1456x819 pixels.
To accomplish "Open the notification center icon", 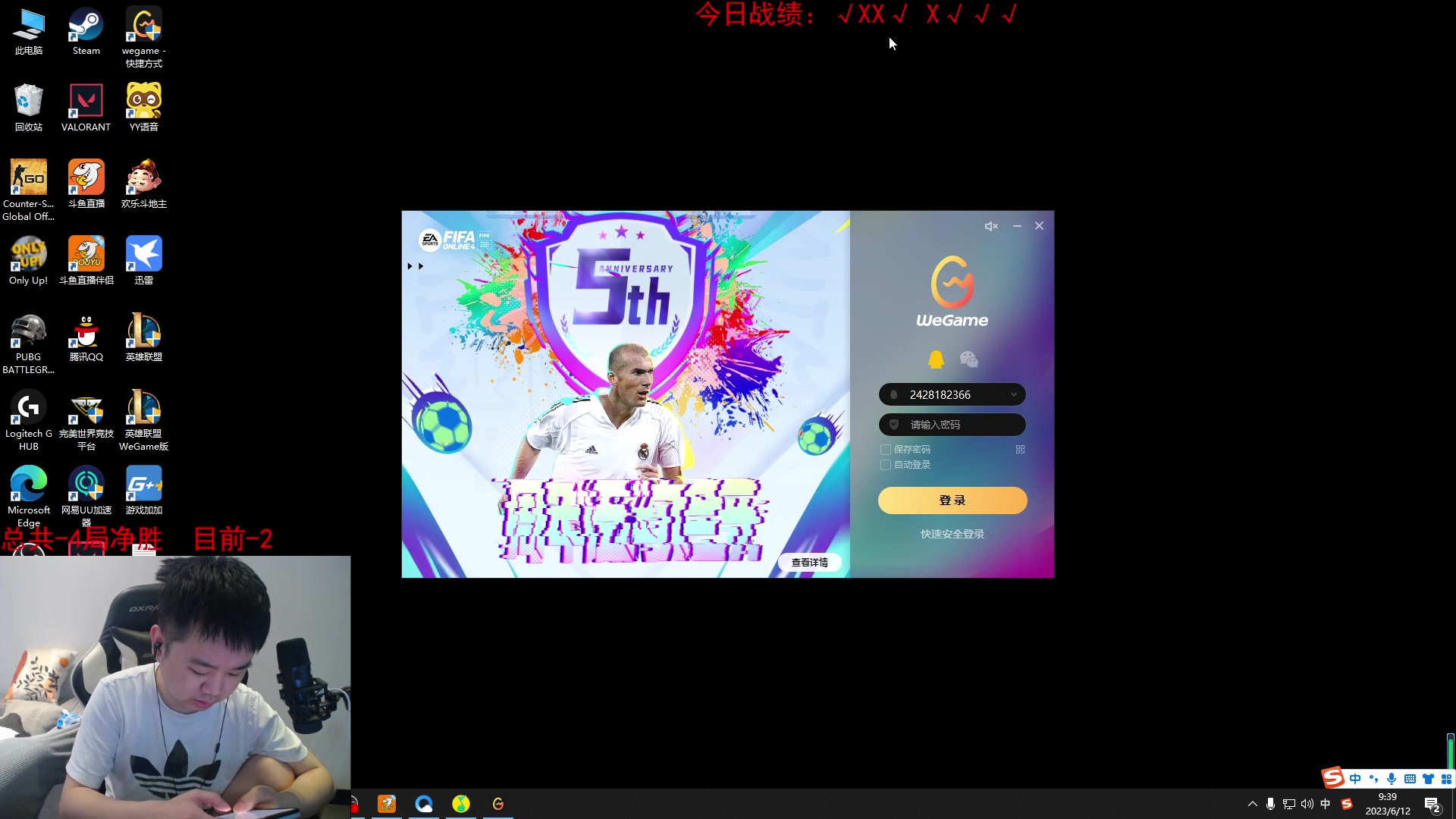I will pyautogui.click(x=1432, y=805).
